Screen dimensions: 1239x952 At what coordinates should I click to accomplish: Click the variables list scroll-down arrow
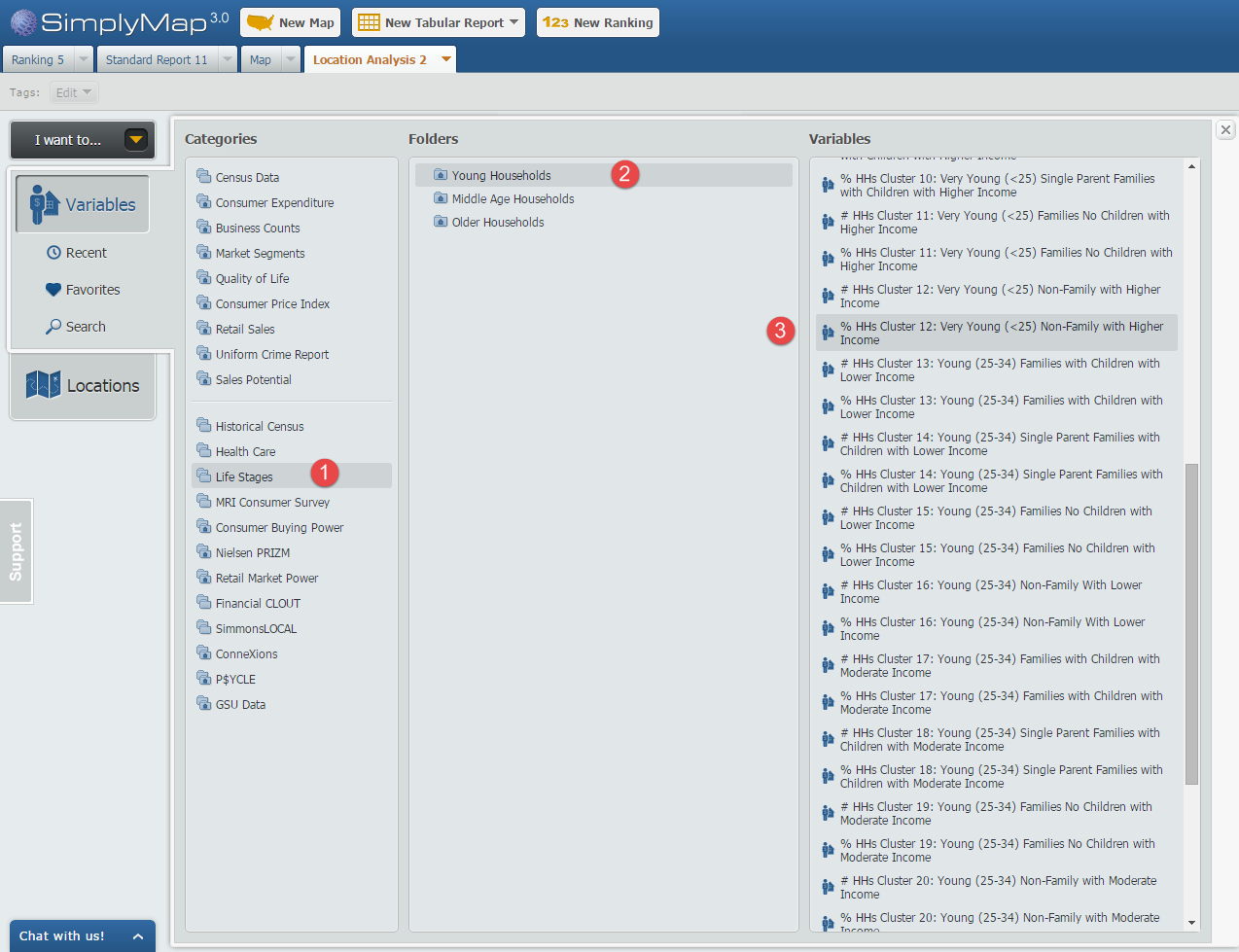pos(1192,923)
